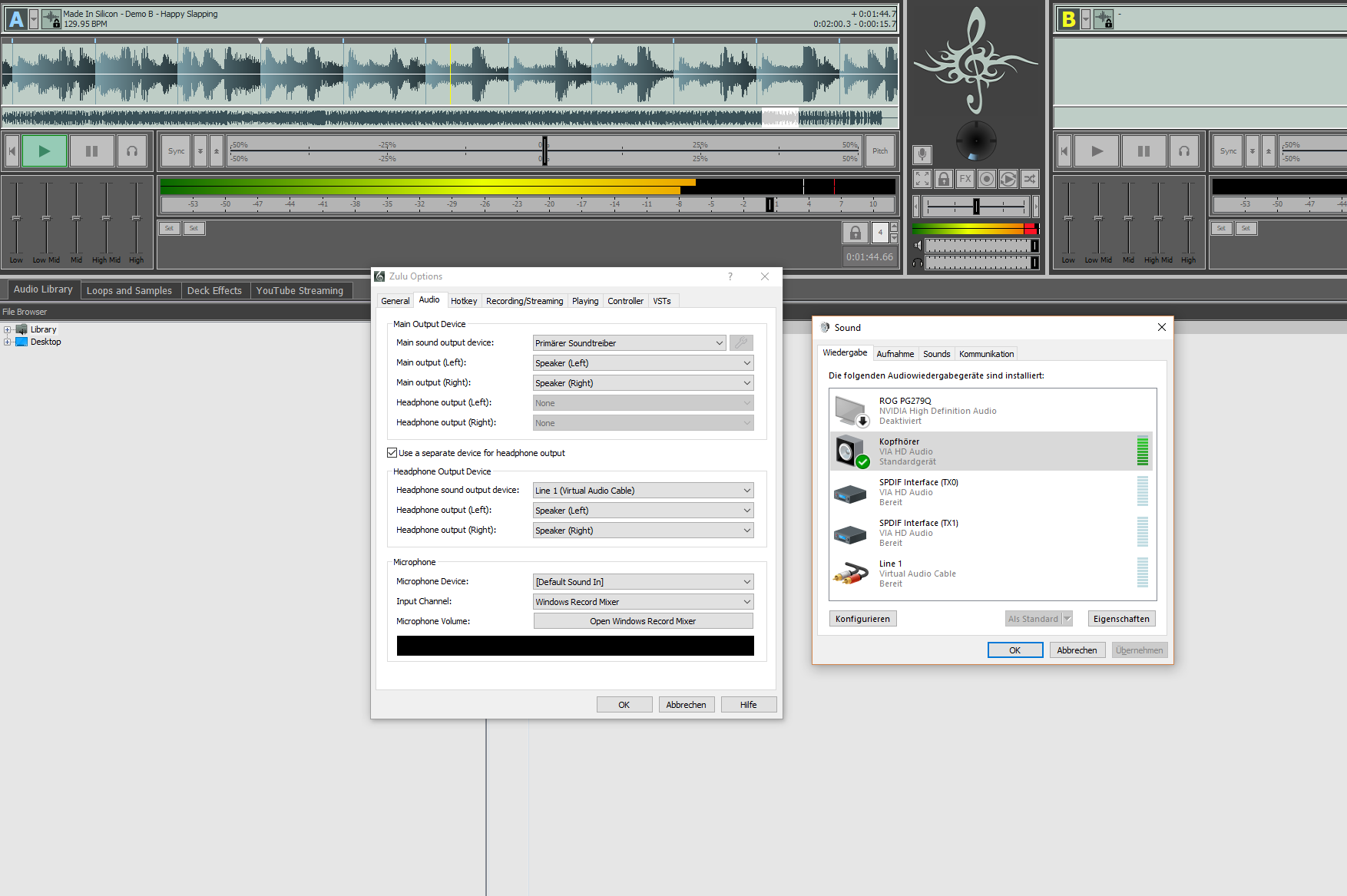Pause Deck B playback

(1144, 151)
